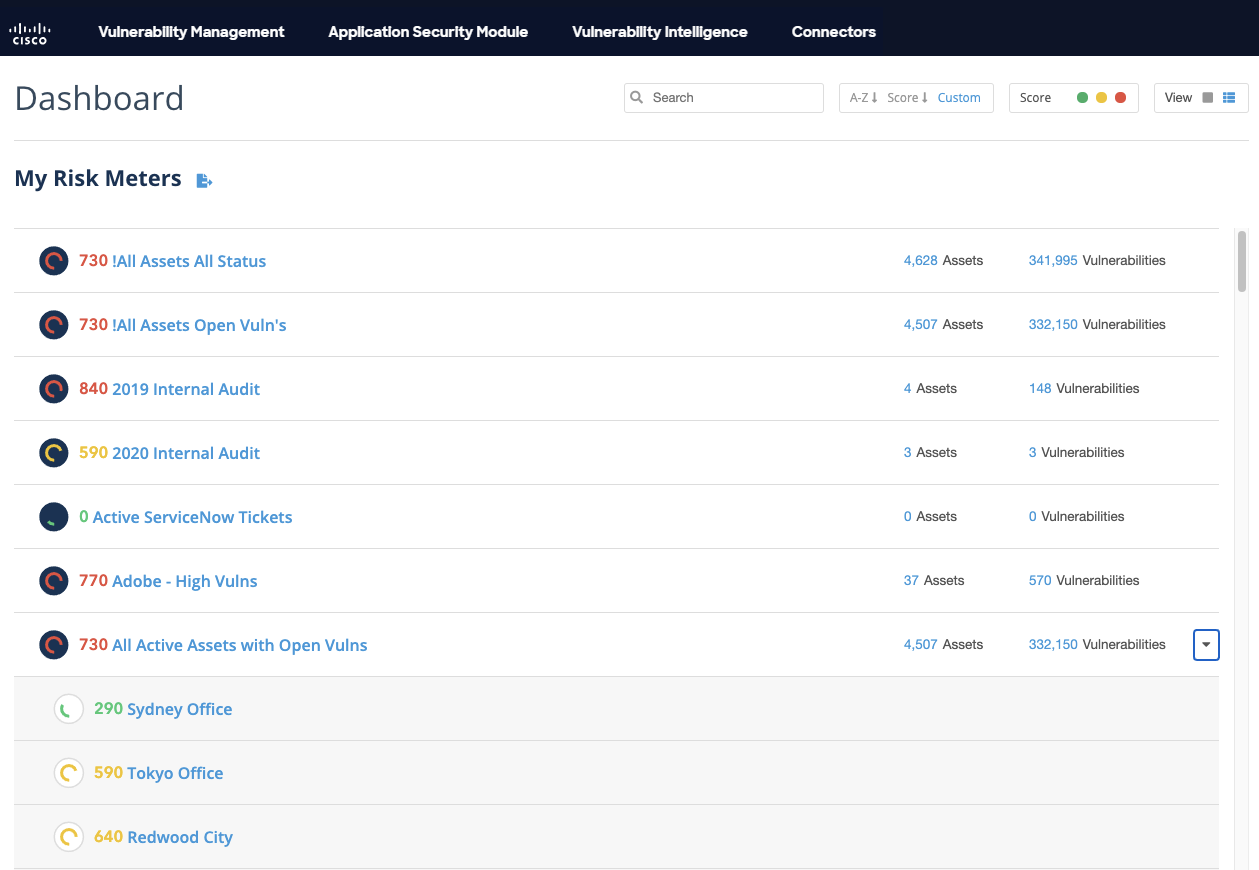The image size is (1259, 870).
Task: Click inside the Search field
Action: [730, 97]
